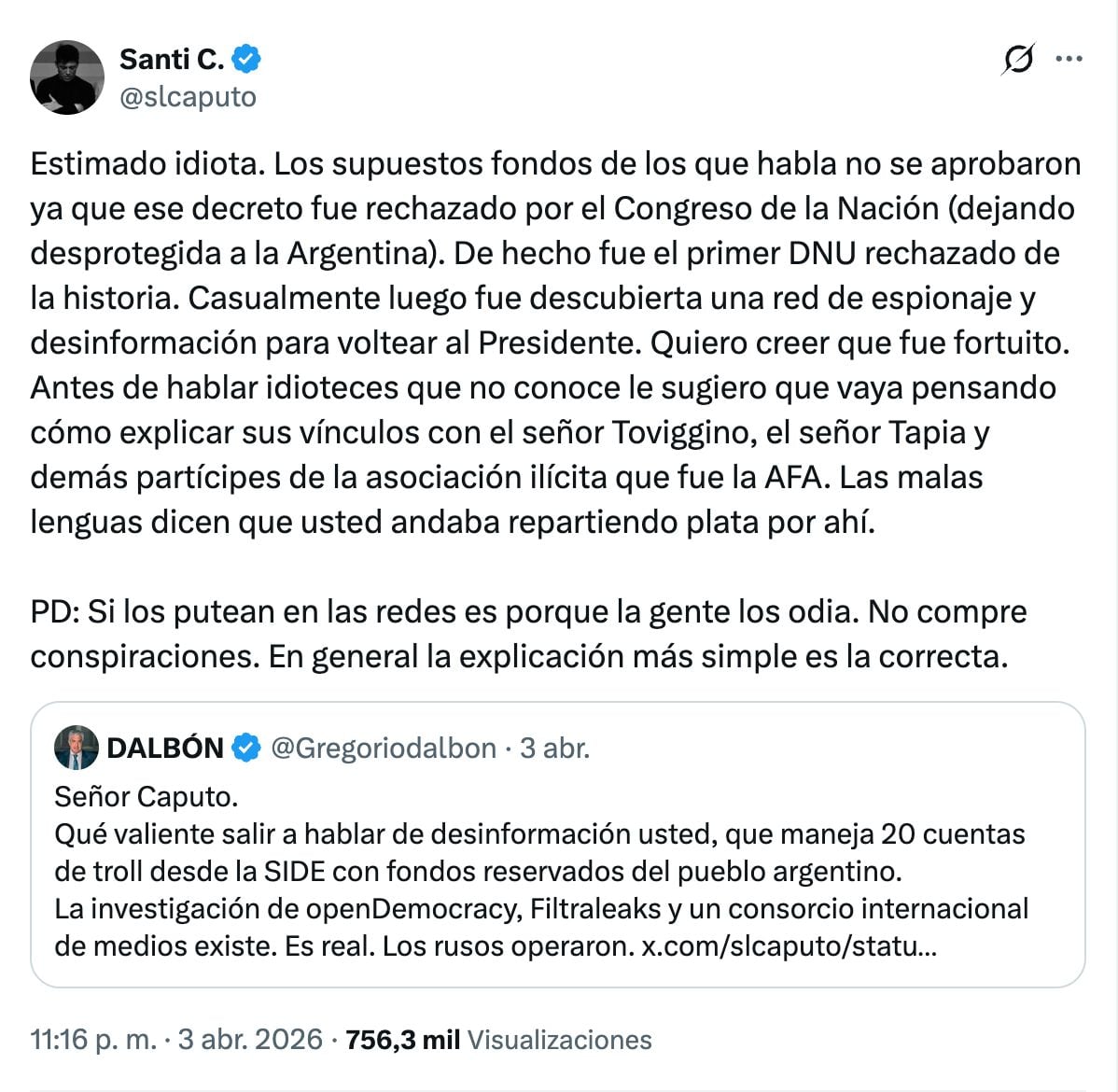Open analytics via 'Visualizaciones' label
This screenshot has height=1092, width=1118.
point(560,1038)
